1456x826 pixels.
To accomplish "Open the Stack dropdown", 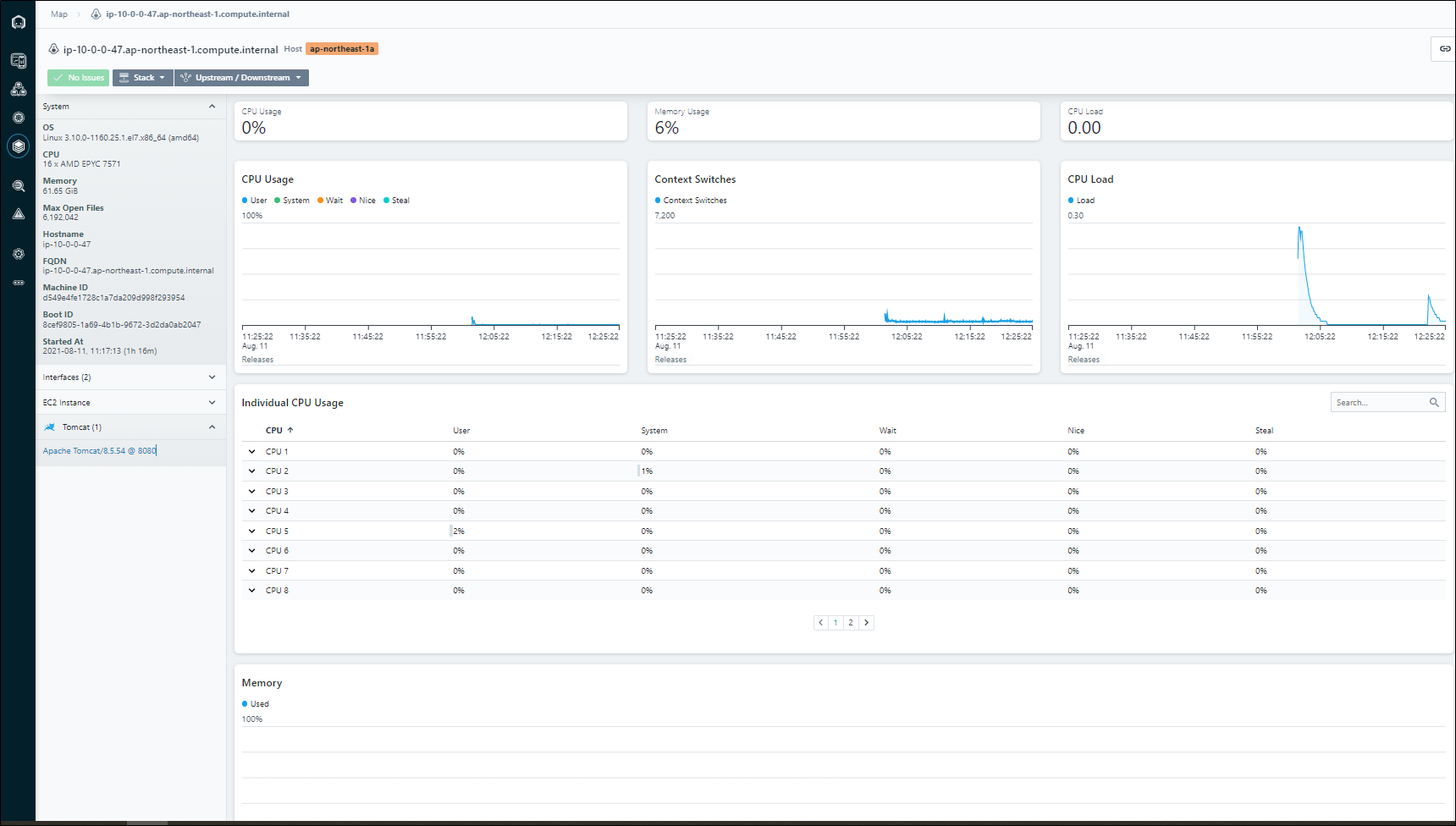I will pos(143,78).
